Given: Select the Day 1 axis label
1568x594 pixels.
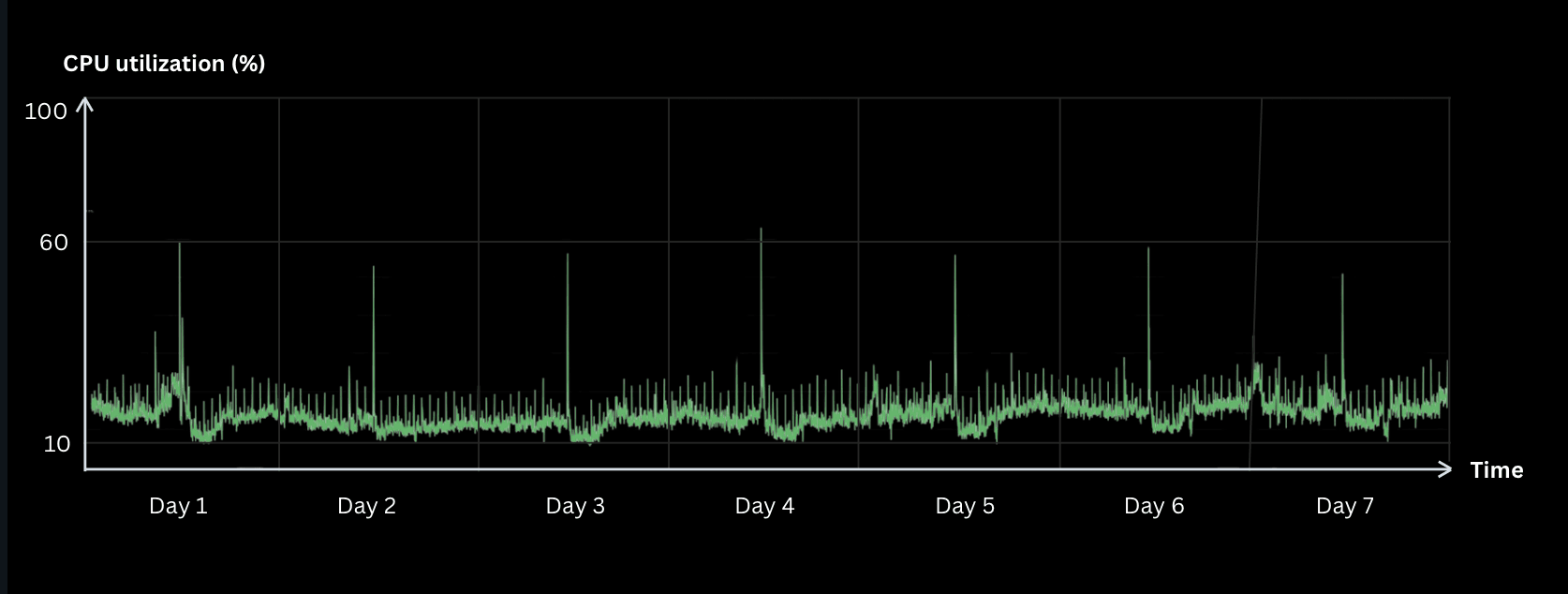Looking at the screenshot, I should (x=178, y=506).
